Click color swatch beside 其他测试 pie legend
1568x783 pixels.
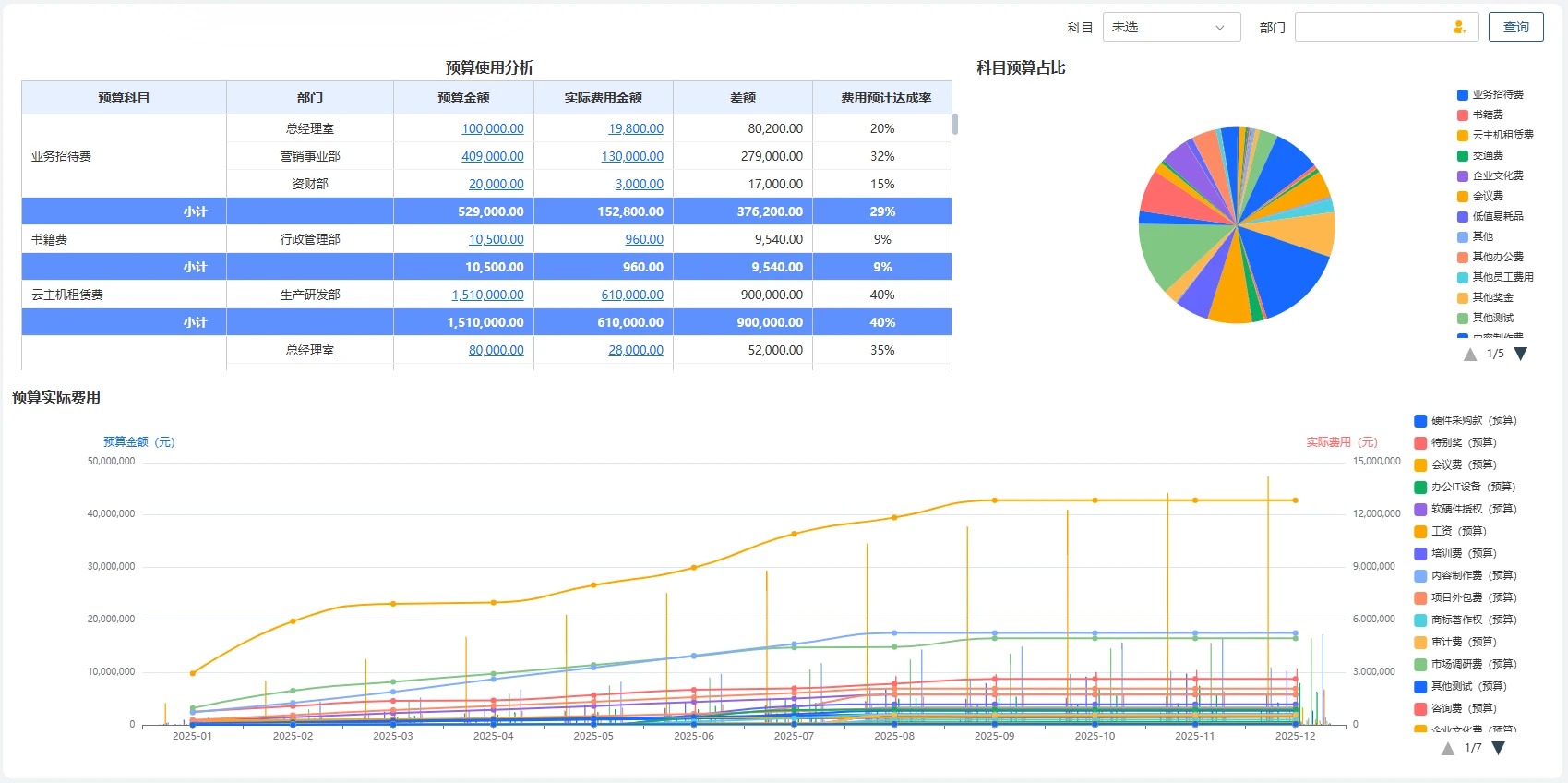1462,318
